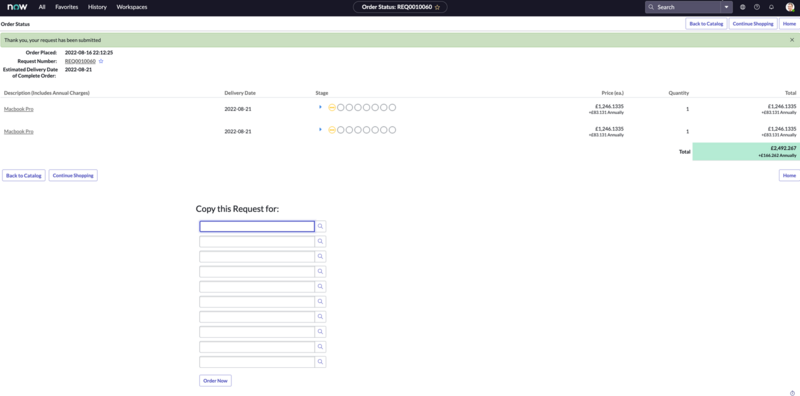Image resolution: width=800 pixels, height=396 pixels.
Task: Expand stage details for first Macbook Pro
Action: click(x=320, y=107)
